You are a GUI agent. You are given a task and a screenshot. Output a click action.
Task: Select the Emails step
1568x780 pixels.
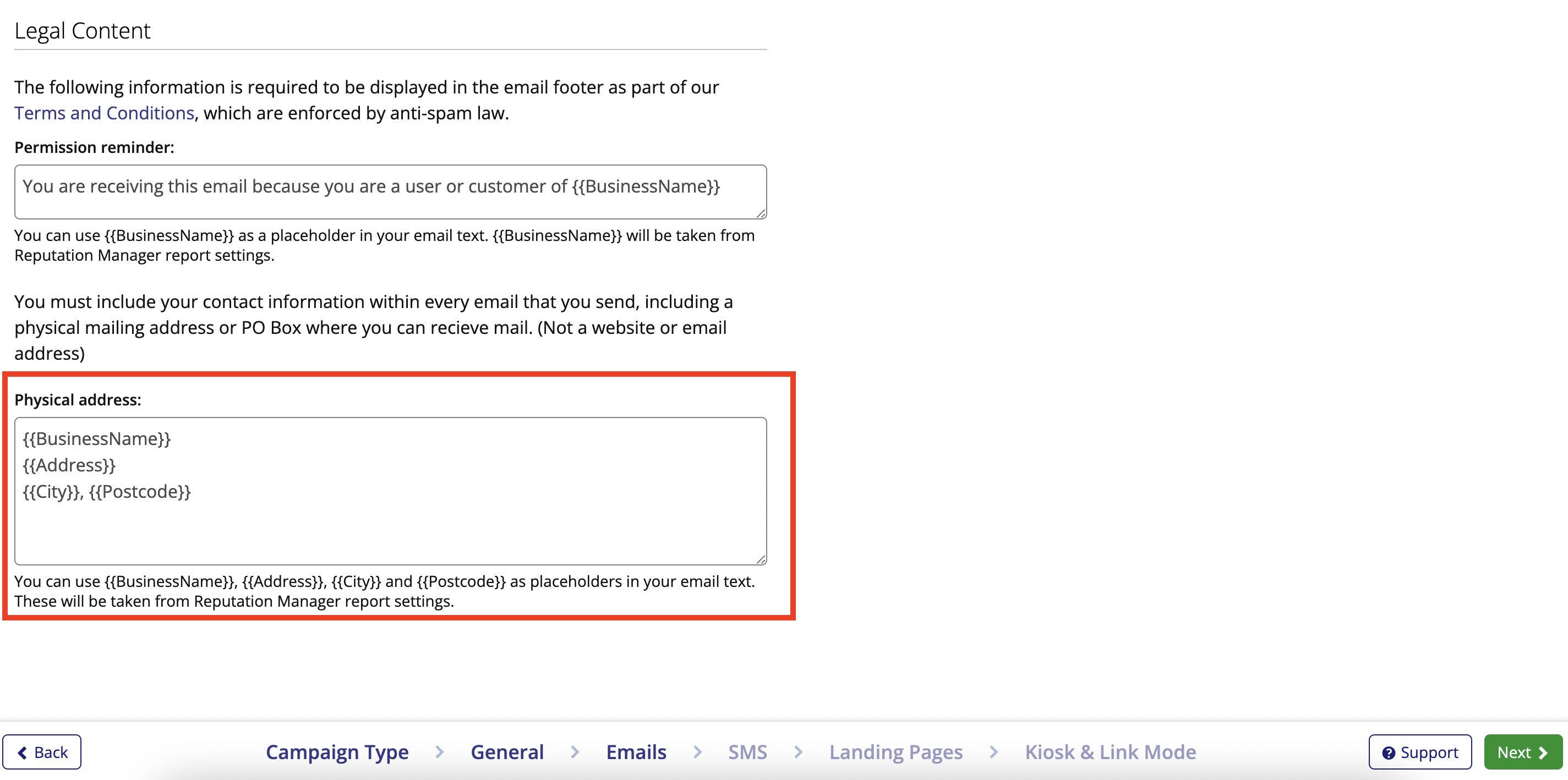point(636,752)
